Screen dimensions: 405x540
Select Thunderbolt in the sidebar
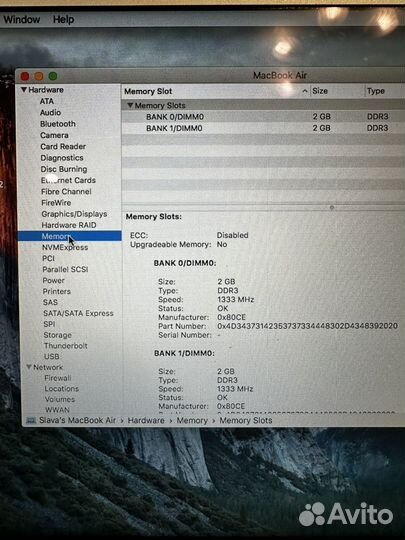pos(65,346)
